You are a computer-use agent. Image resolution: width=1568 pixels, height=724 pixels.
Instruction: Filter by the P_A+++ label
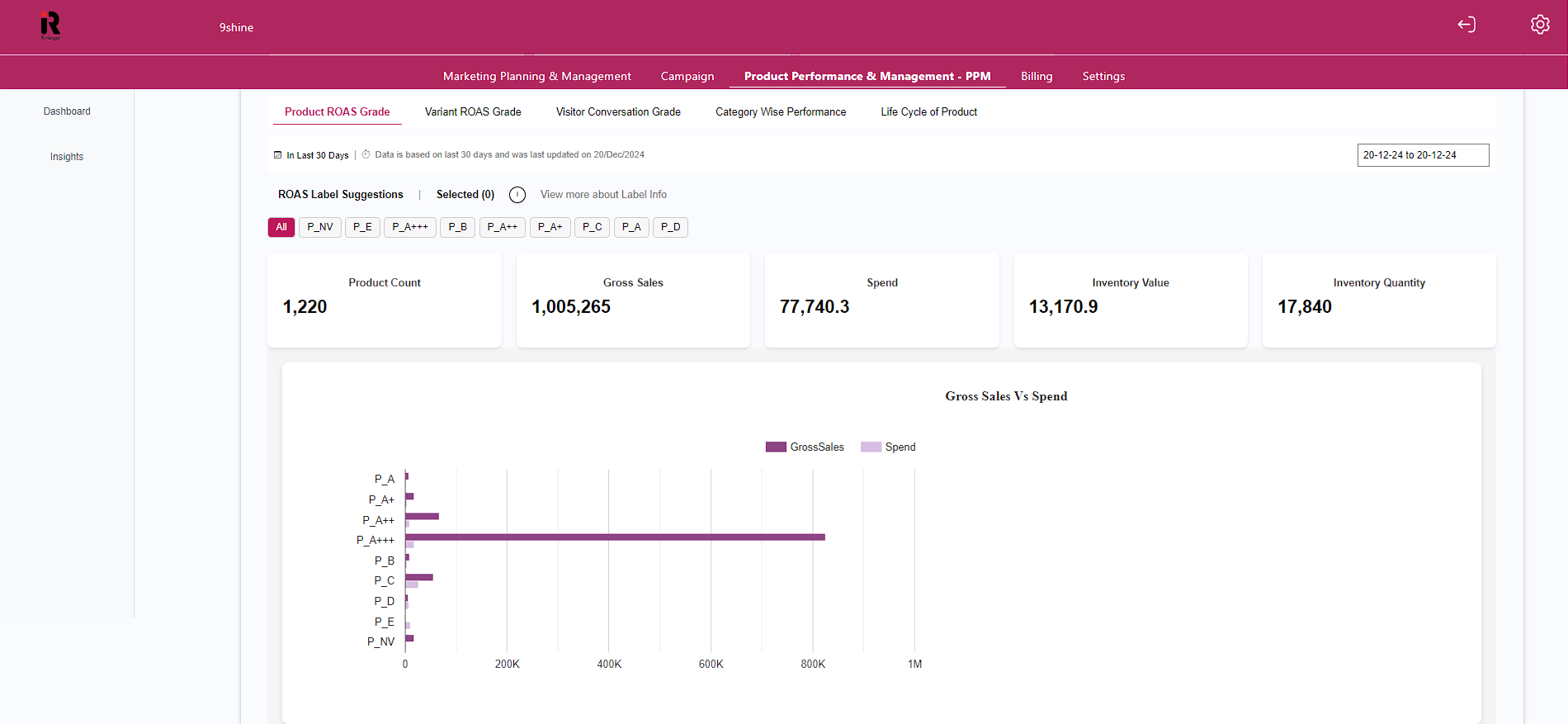pos(410,227)
